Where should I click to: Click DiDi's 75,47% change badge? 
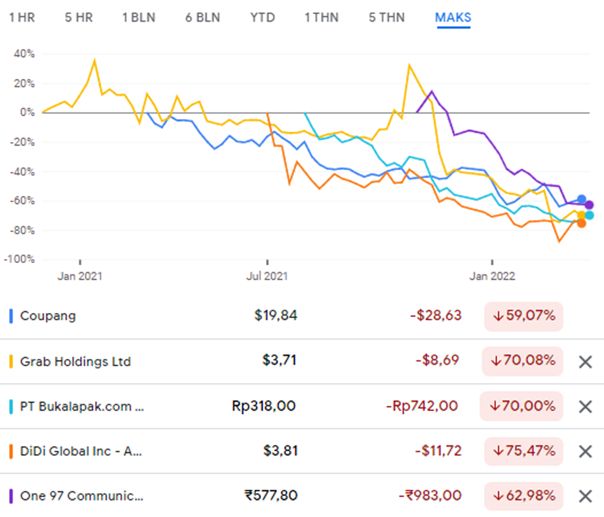[524, 451]
